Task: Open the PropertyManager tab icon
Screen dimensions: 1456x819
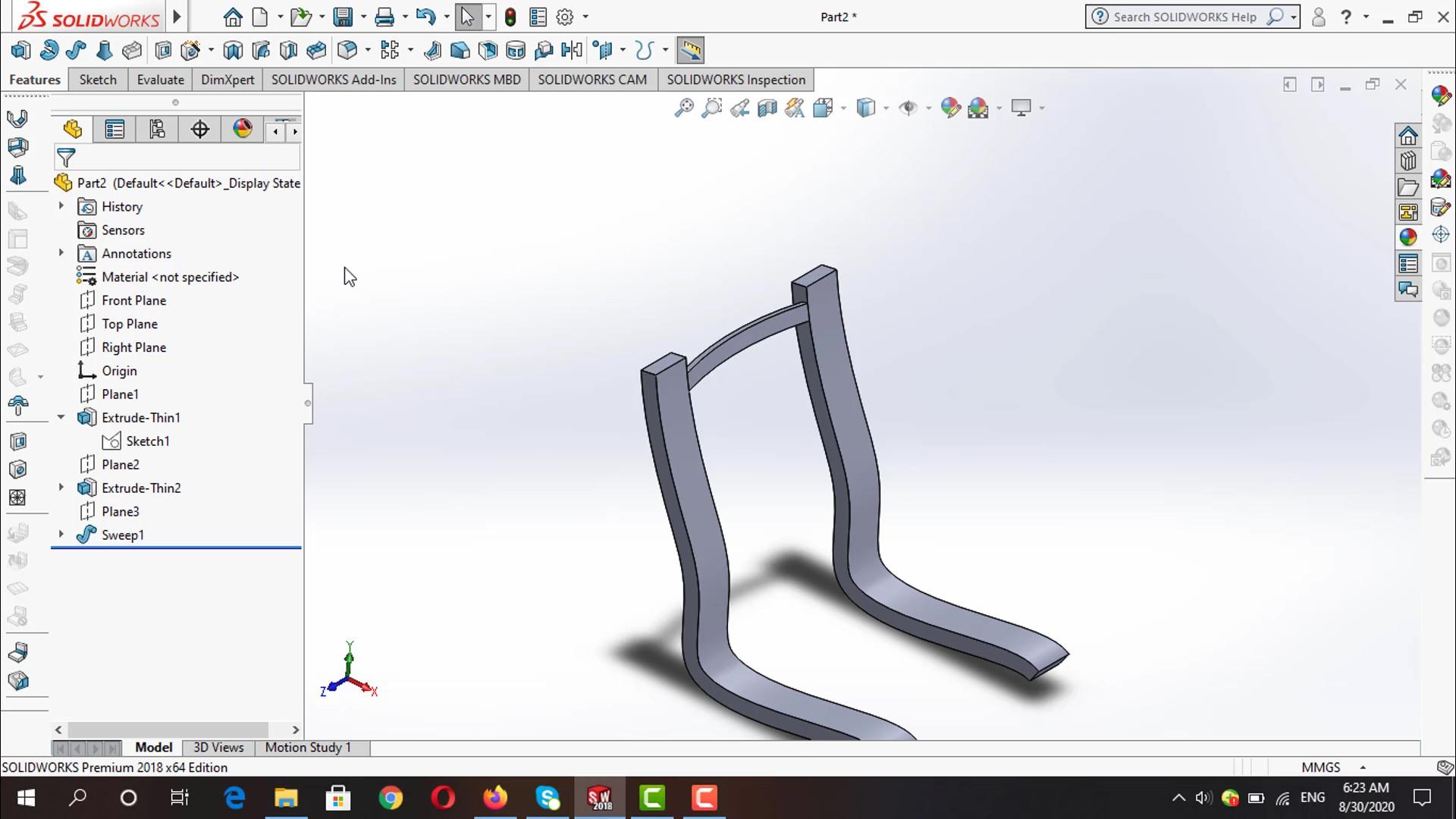Action: [x=115, y=130]
